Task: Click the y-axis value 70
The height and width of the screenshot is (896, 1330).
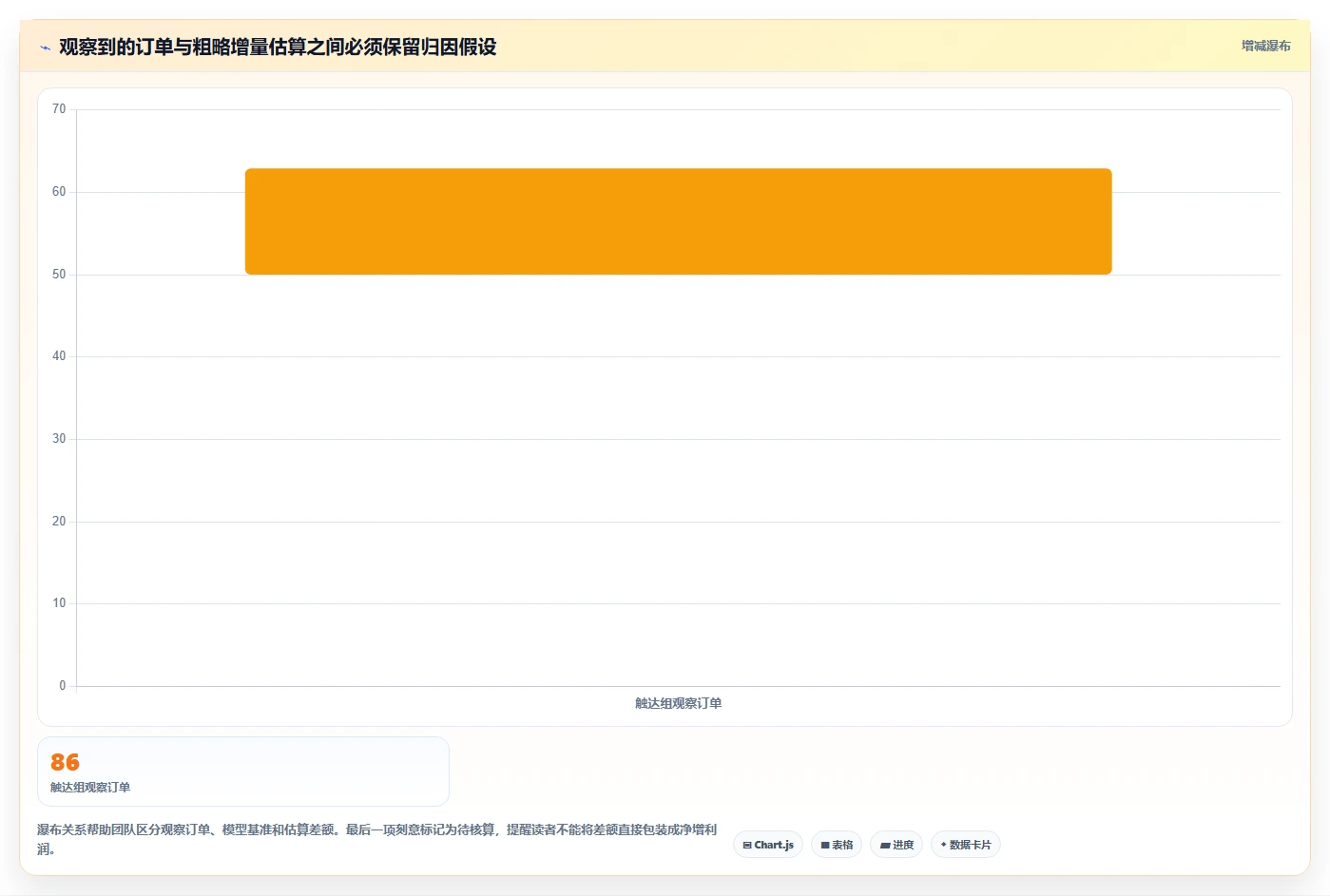Action: click(59, 109)
